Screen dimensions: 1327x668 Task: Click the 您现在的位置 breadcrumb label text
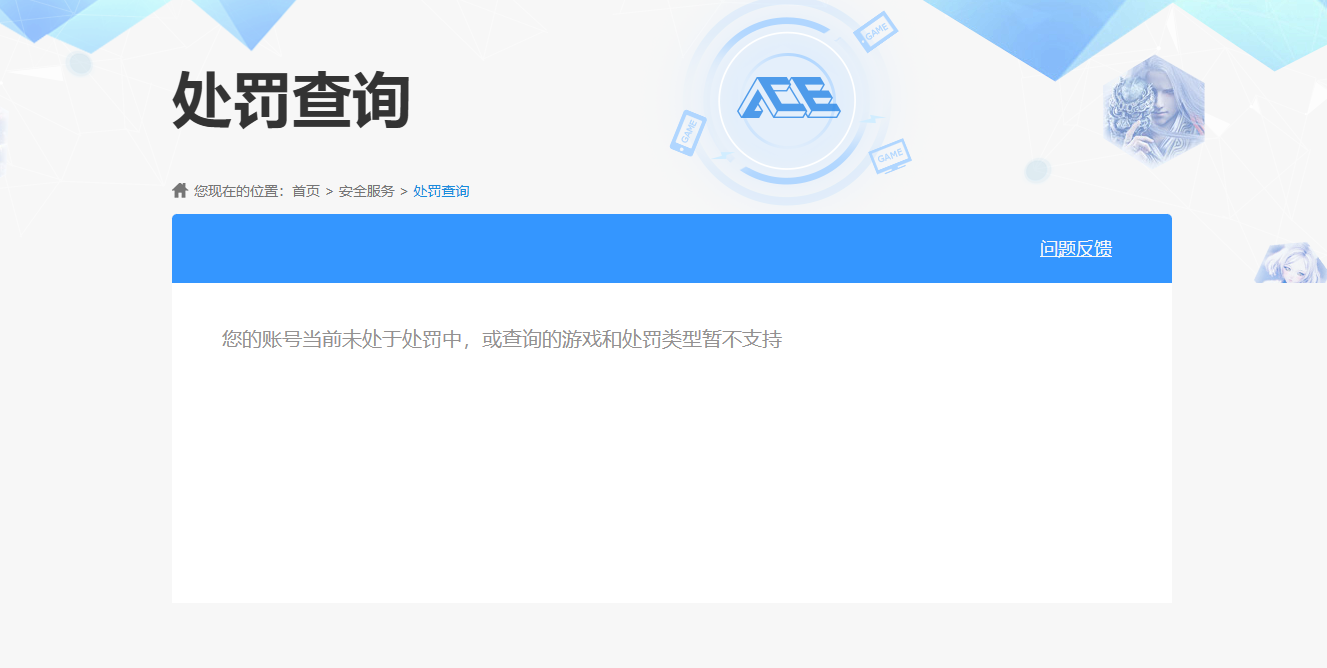[235, 190]
